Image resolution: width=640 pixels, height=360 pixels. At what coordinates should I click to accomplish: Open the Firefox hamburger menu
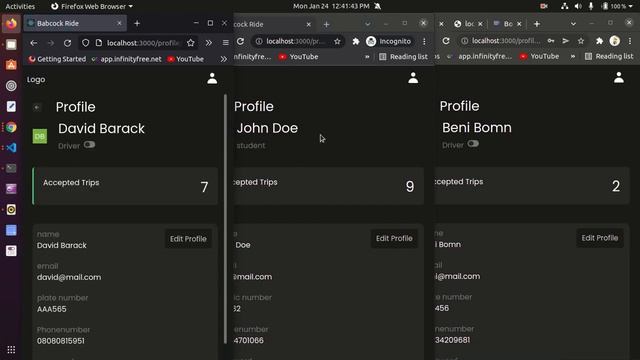226,43
